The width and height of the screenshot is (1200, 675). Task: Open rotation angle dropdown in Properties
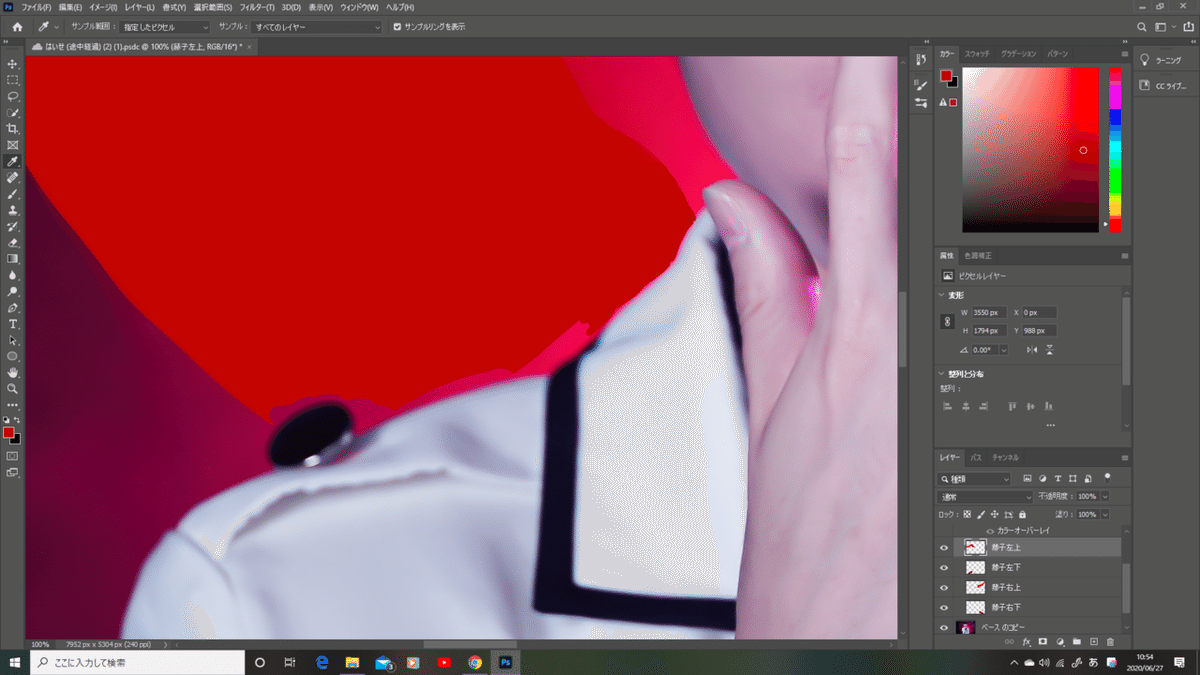click(1003, 349)
